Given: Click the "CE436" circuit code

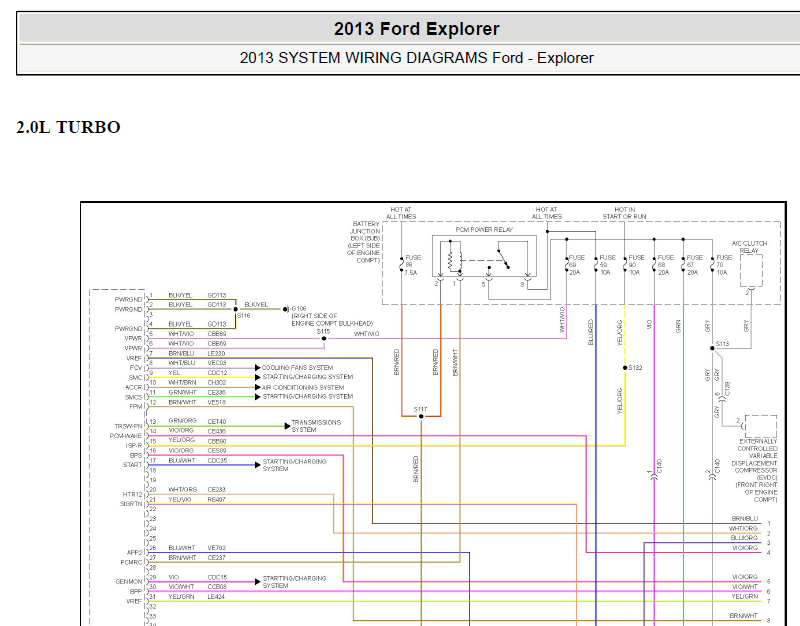Looking at the screenshot, I should (217, 431).
